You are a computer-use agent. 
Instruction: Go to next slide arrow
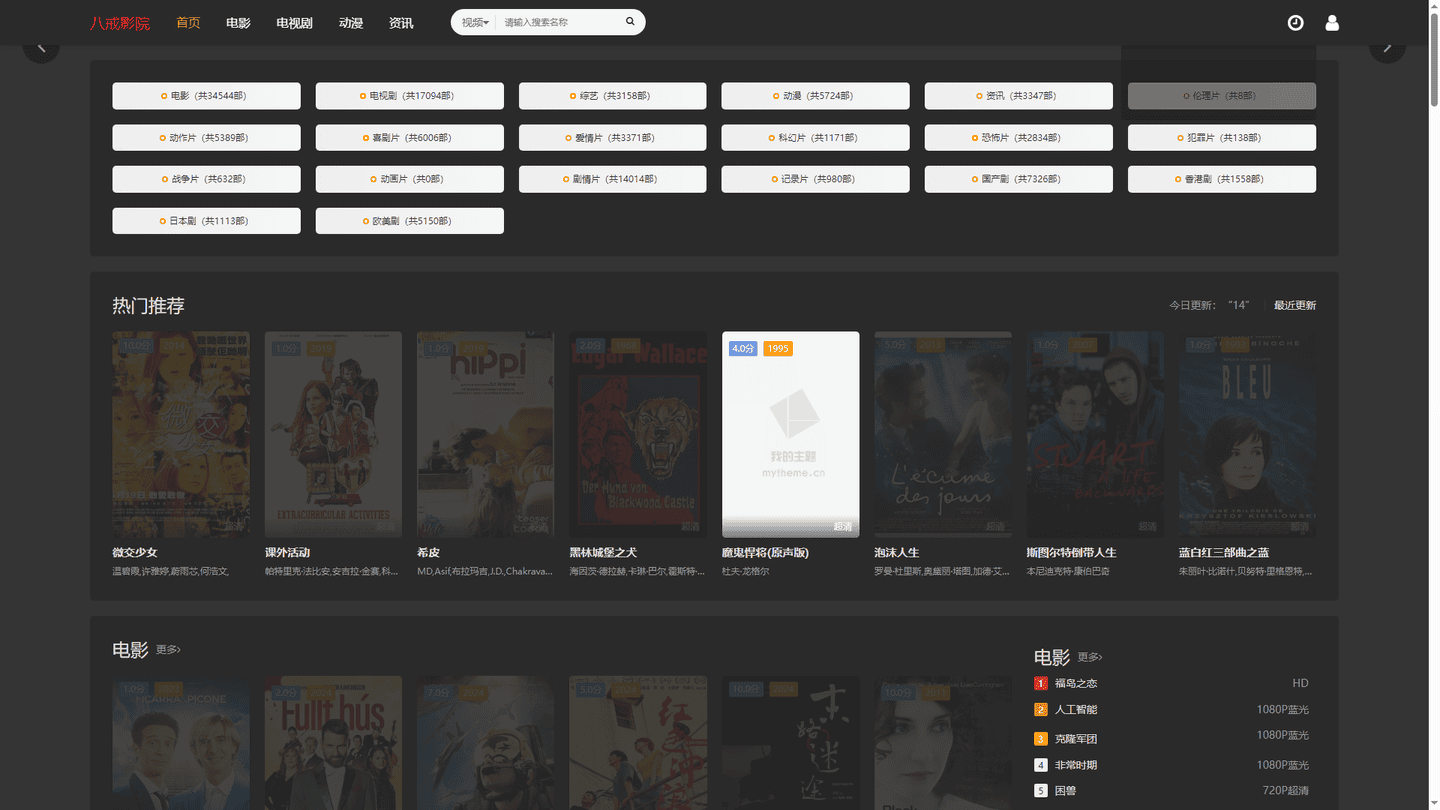click(x=1387, y=47)
